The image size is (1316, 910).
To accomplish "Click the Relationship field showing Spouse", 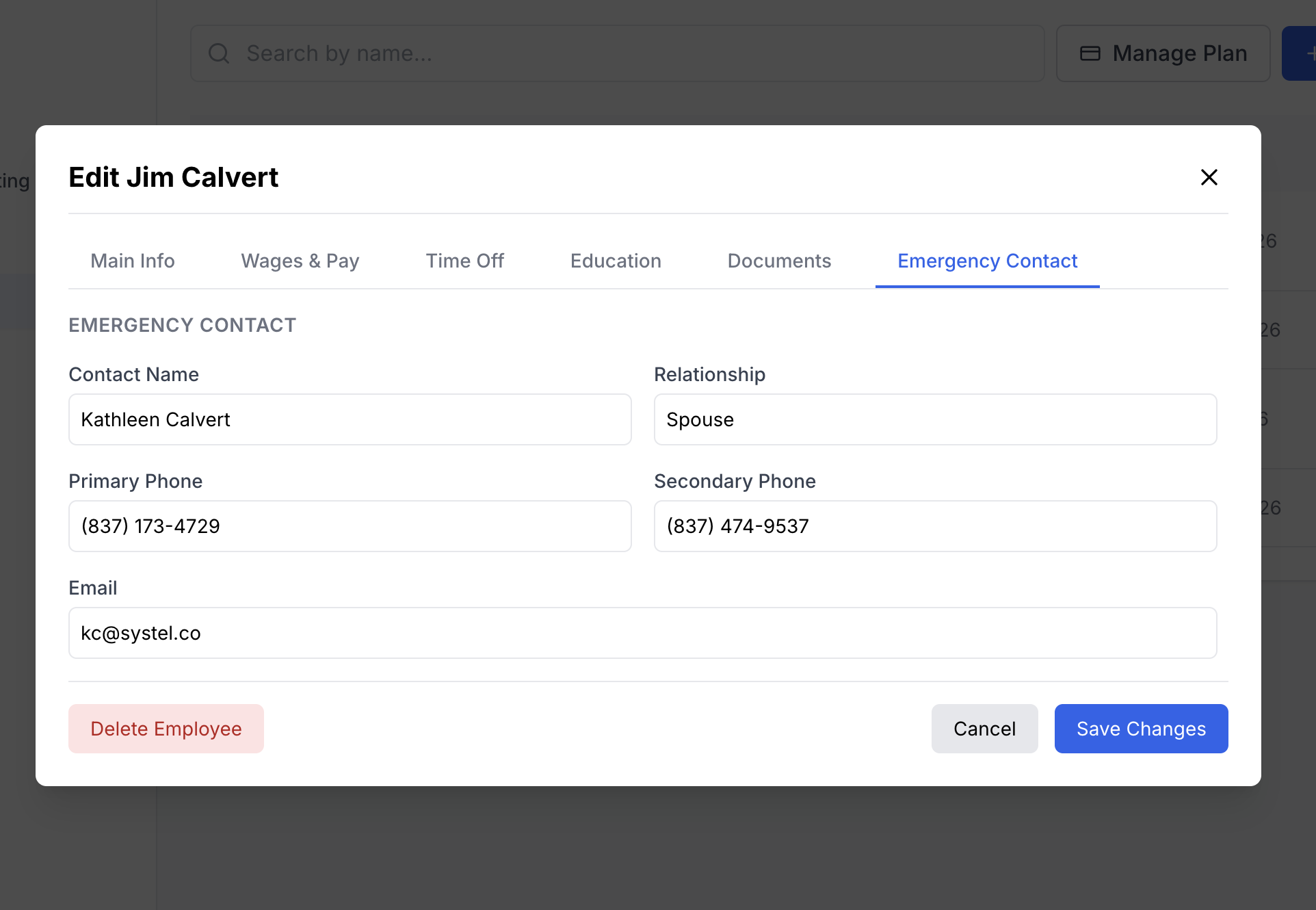I will [x=935, y=419].
